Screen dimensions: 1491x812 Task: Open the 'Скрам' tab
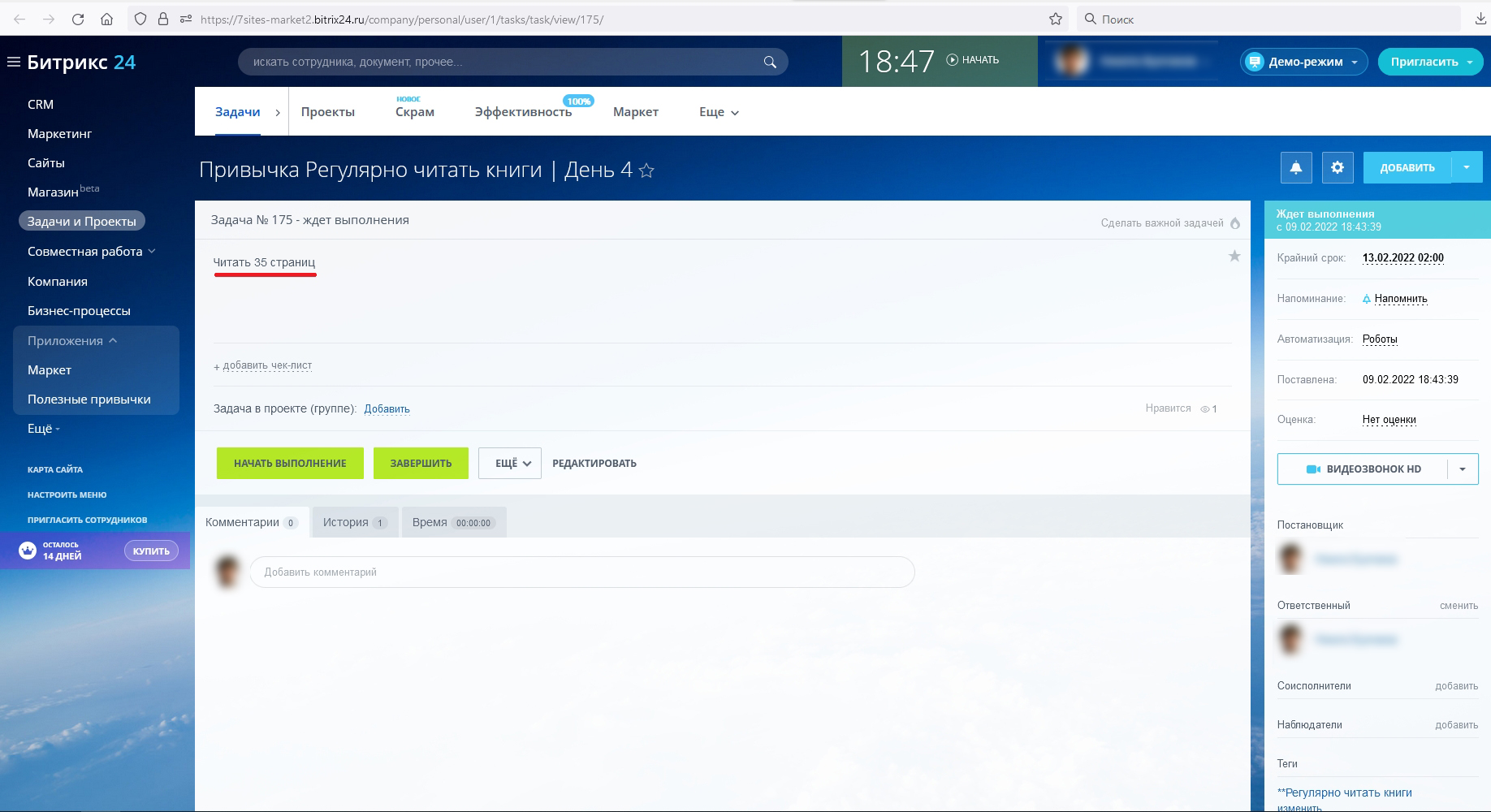[x=415, y=112]
